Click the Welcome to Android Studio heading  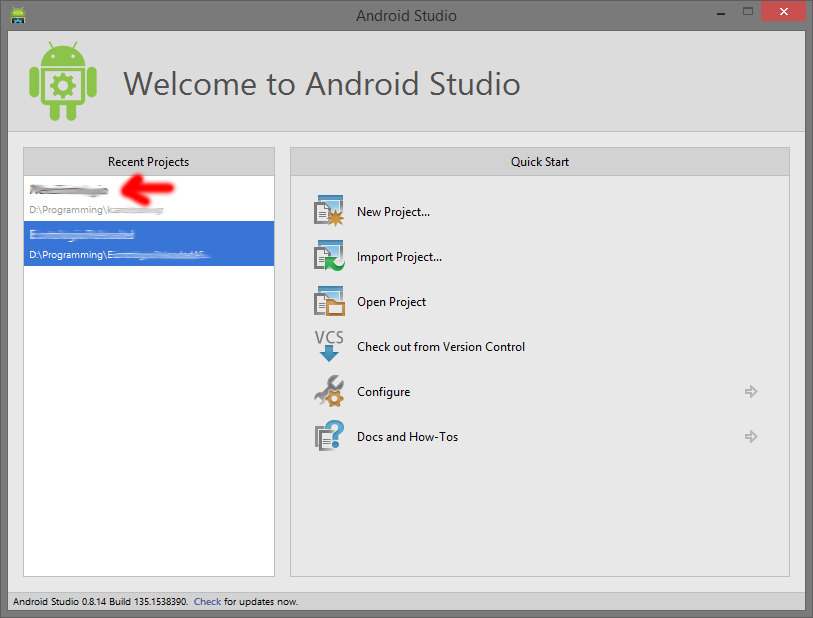[321, 83]
